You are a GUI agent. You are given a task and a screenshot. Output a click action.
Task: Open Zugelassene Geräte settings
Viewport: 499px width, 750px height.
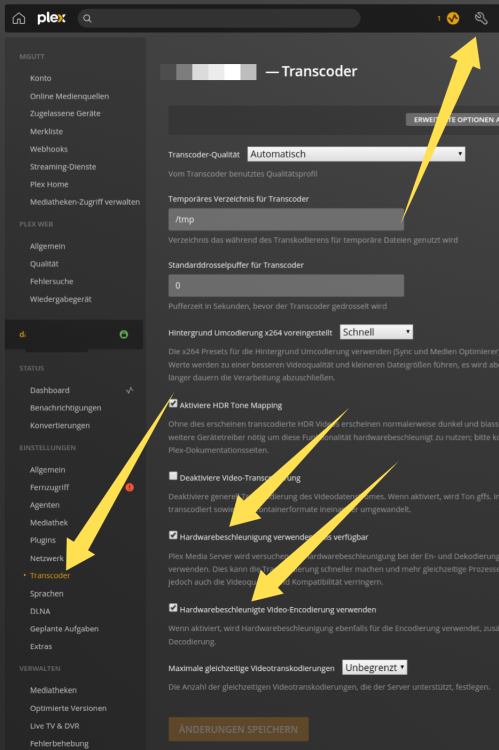(65, 113)
